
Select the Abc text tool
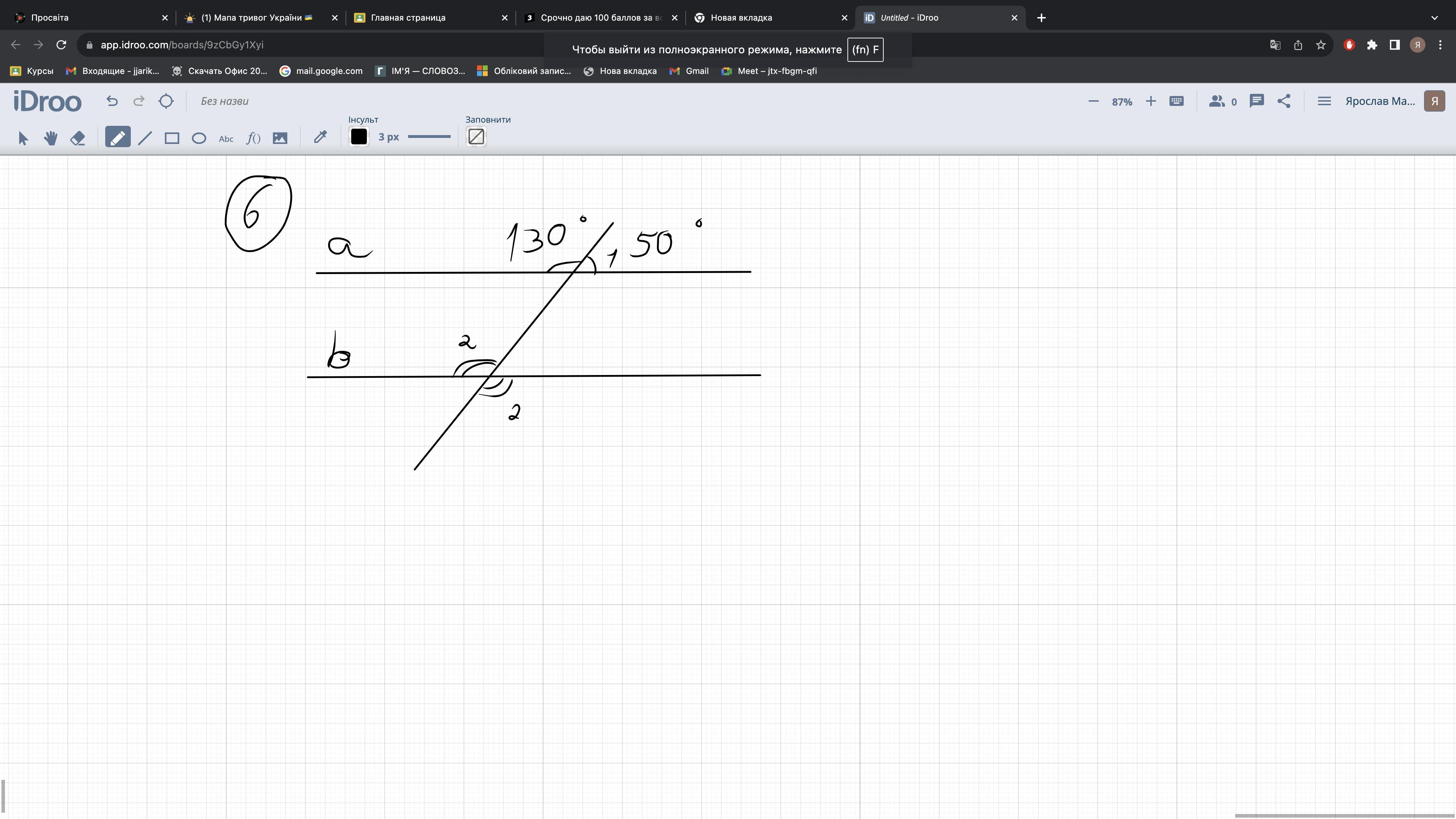(x=226, y=139)
